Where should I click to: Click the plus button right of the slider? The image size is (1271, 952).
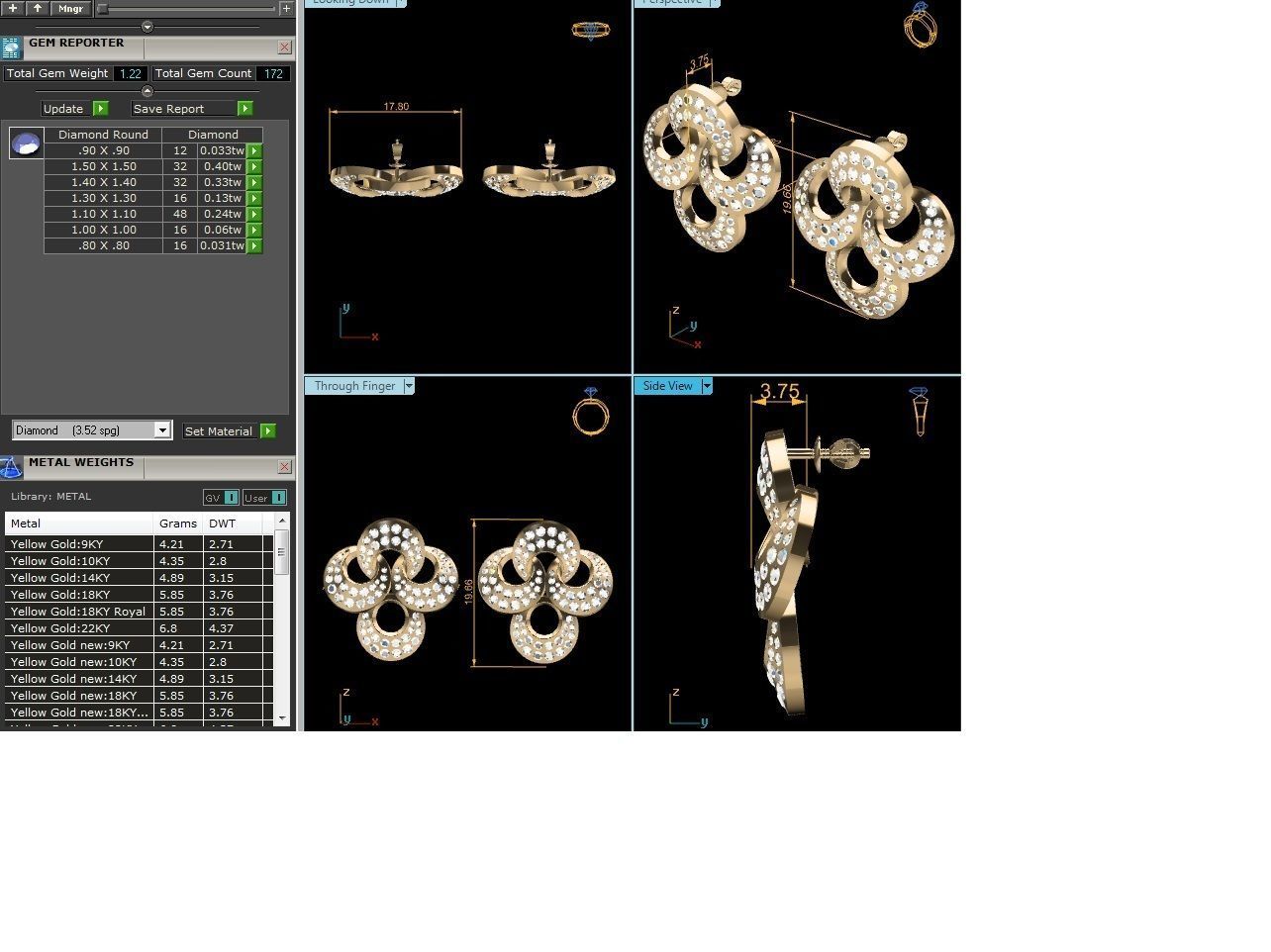(286, 8)
